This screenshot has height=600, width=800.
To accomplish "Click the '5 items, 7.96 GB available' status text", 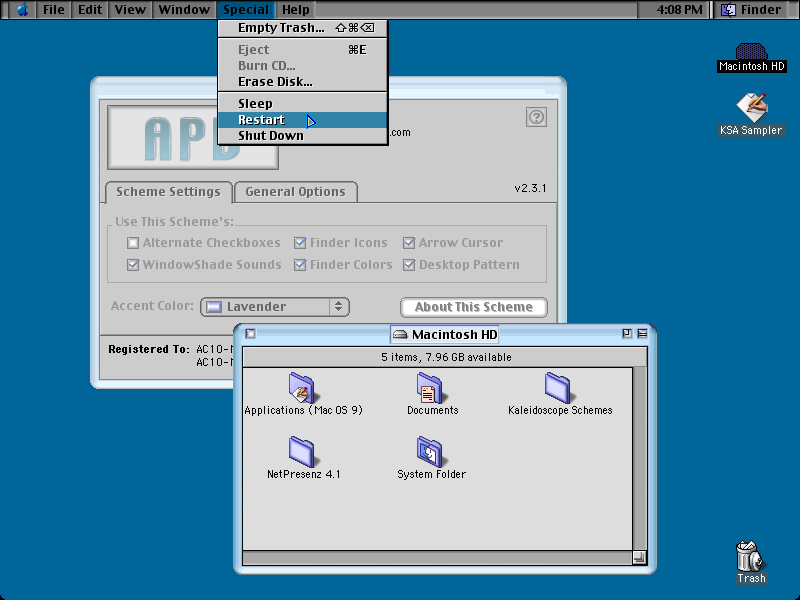I will (x=446, y=357).
